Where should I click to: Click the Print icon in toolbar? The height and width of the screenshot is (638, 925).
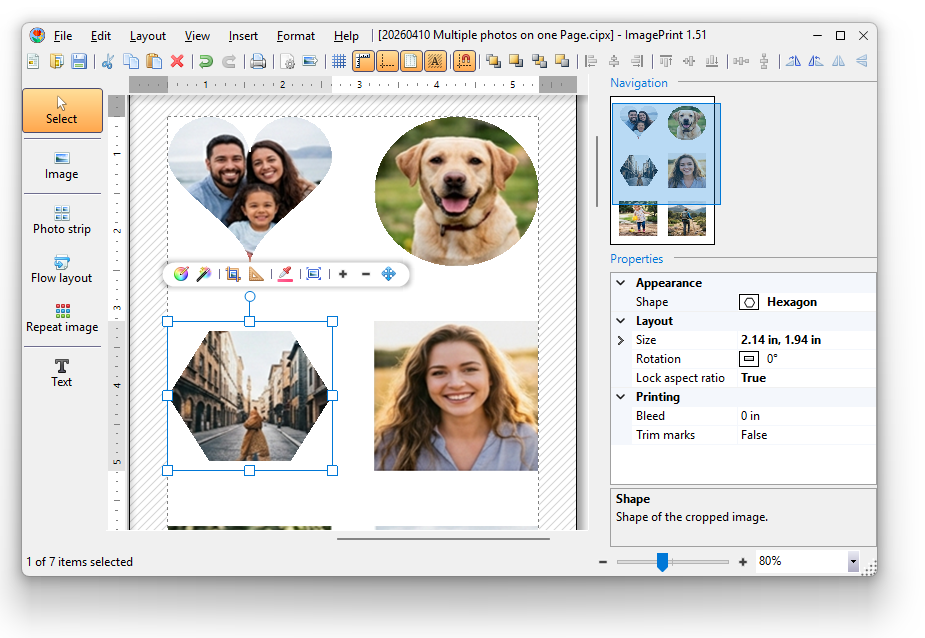tap(258, 61)
